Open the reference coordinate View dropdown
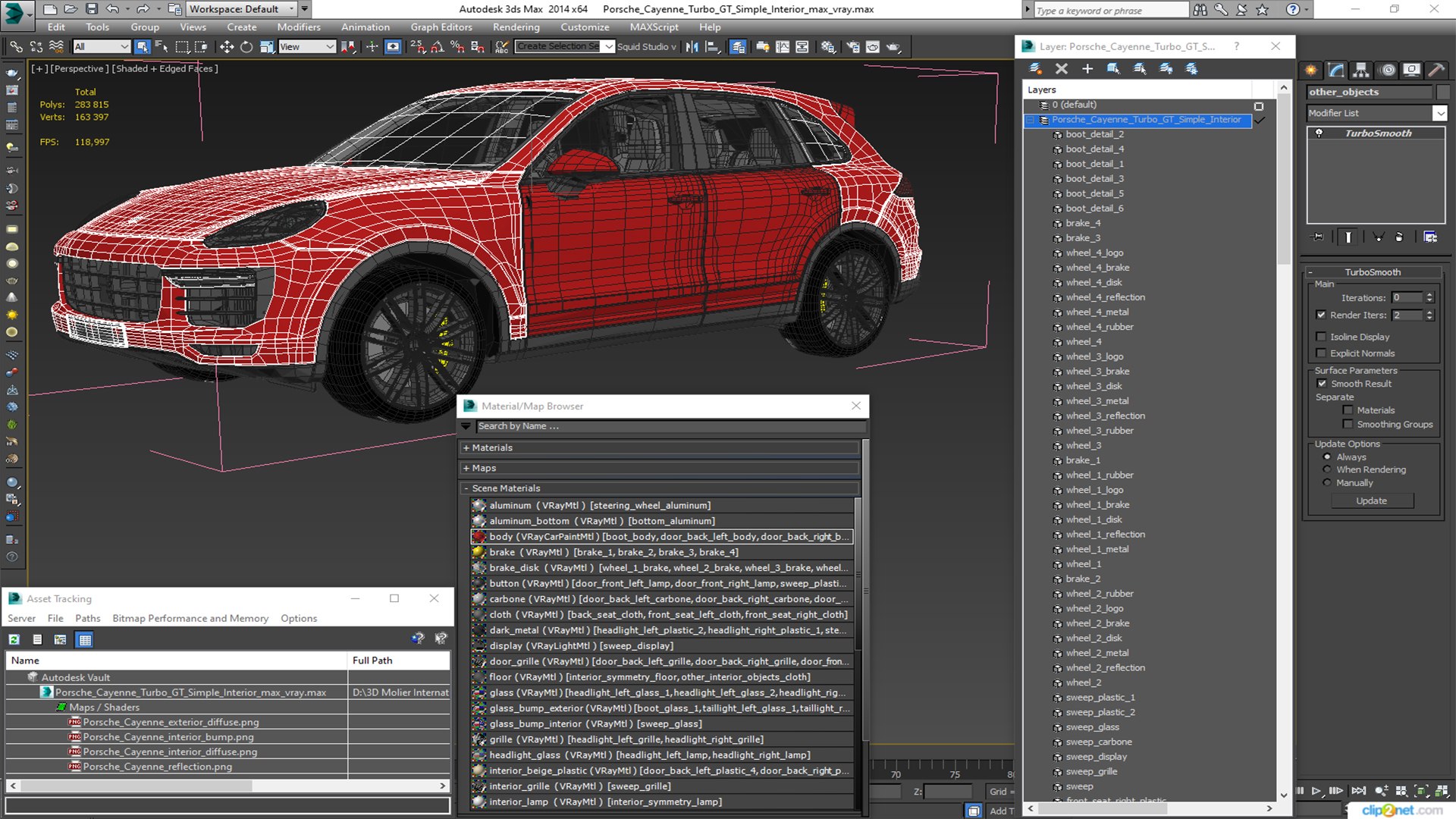Image resolution: width=1456 pixels, height=819 pixels. click(306, 47)
